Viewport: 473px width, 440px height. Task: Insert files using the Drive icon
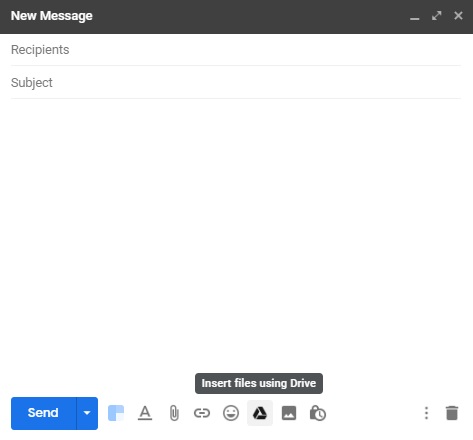click(x=260, y=413)
